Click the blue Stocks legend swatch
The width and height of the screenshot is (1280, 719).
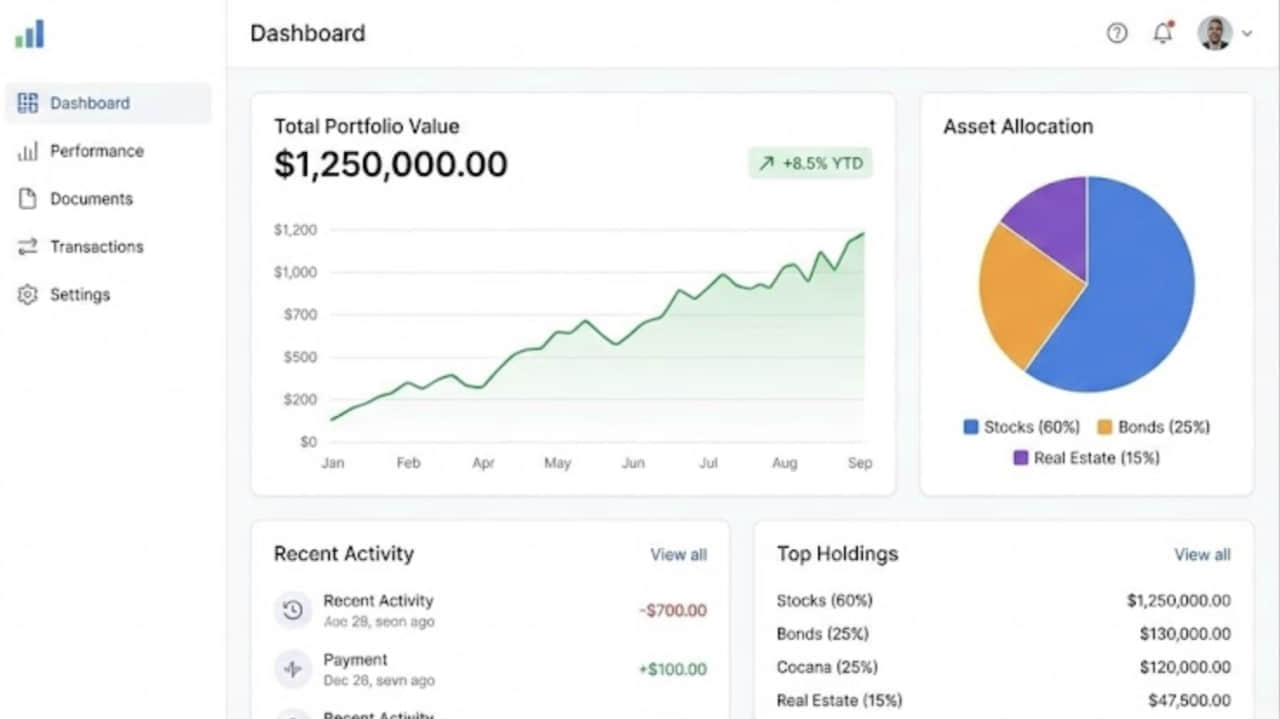970,427
